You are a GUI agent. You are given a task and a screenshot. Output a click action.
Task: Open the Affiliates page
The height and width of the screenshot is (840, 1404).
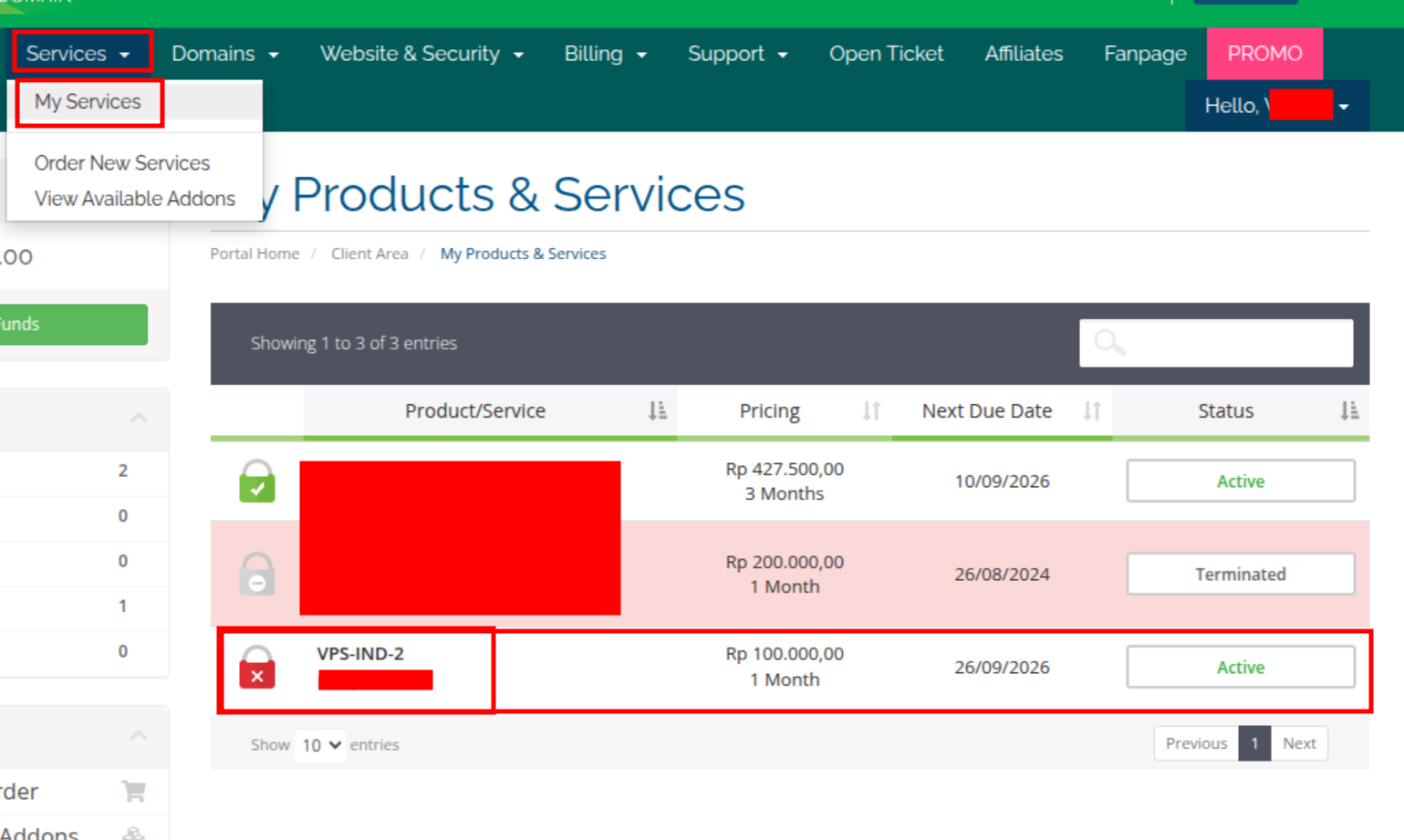(1024, 54)
